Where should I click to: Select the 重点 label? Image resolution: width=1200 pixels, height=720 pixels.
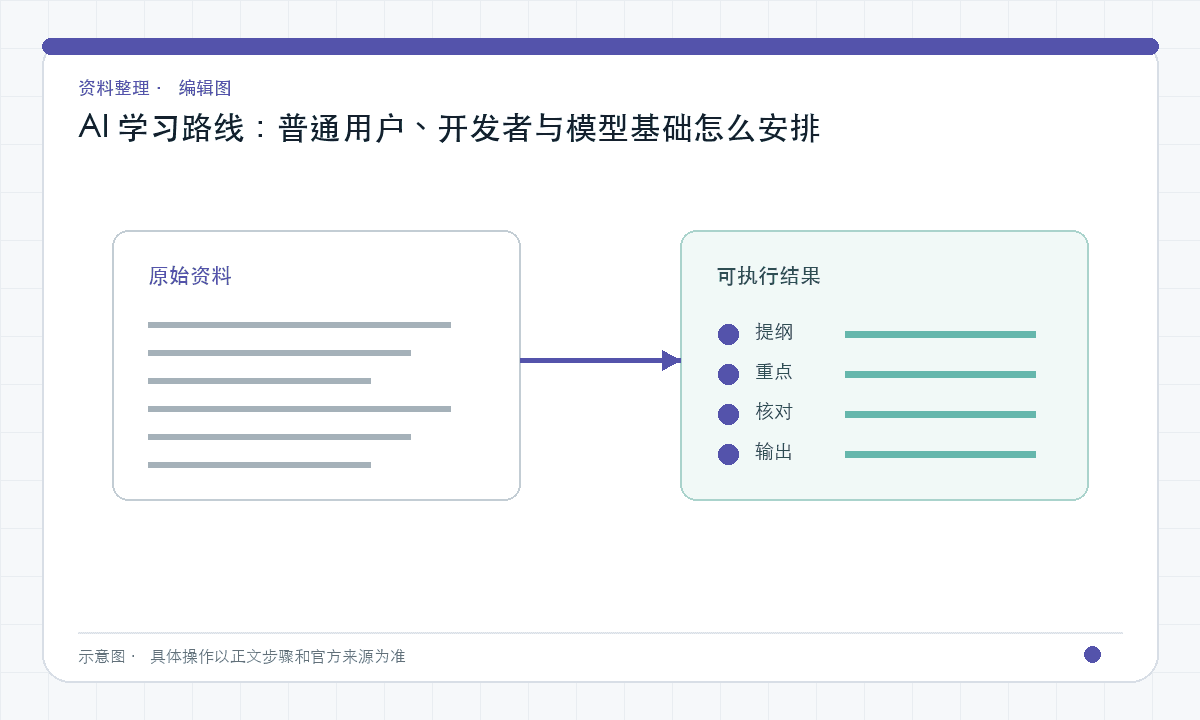click(774, 372)
